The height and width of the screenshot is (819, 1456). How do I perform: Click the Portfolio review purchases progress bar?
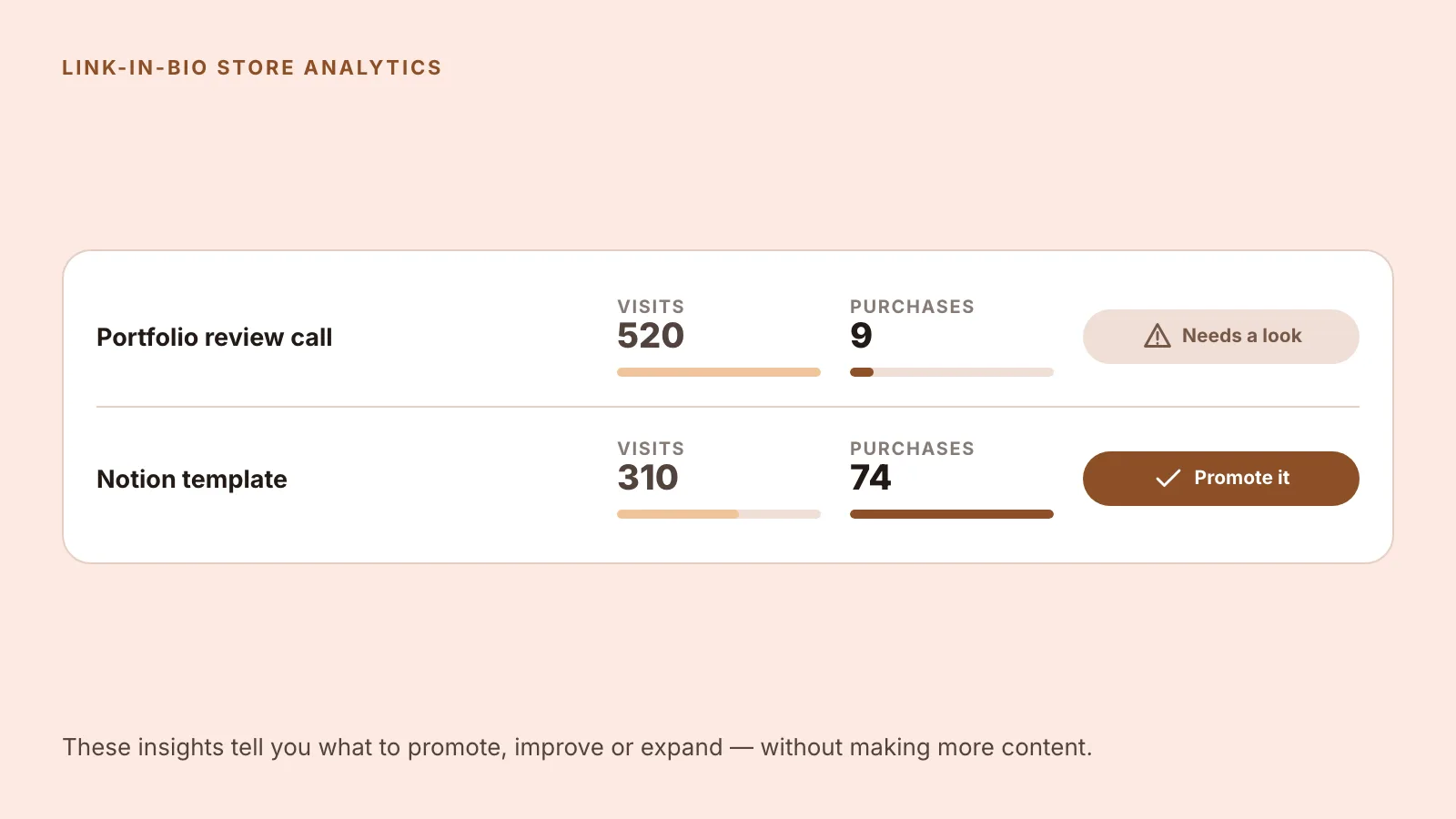point(952,372)
